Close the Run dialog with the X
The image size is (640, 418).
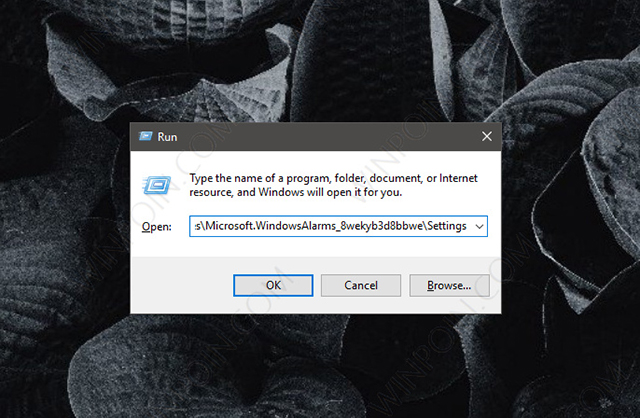tap(487, 136)
